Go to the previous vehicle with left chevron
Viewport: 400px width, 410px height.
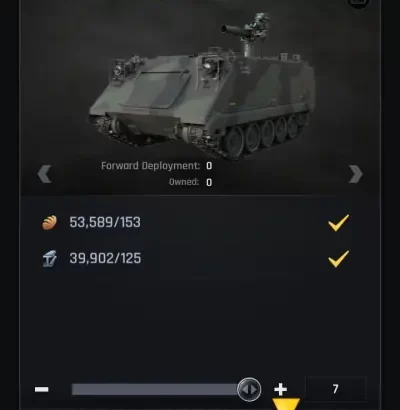point(44,174)
